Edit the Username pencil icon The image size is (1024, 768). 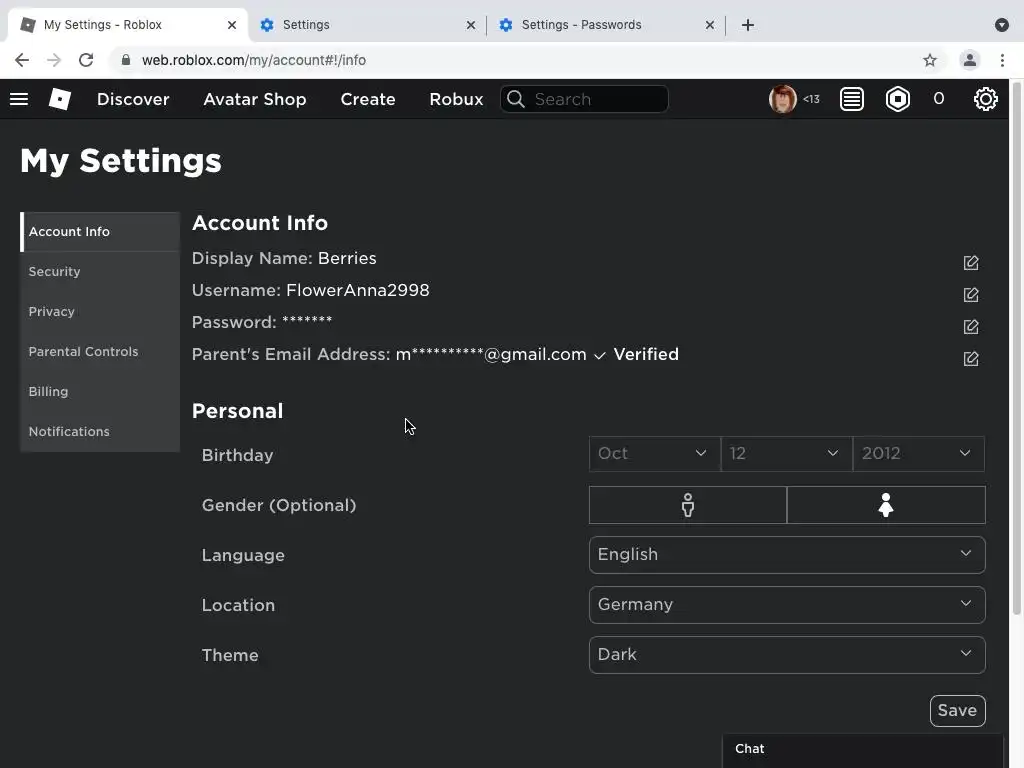coord(971,295)
